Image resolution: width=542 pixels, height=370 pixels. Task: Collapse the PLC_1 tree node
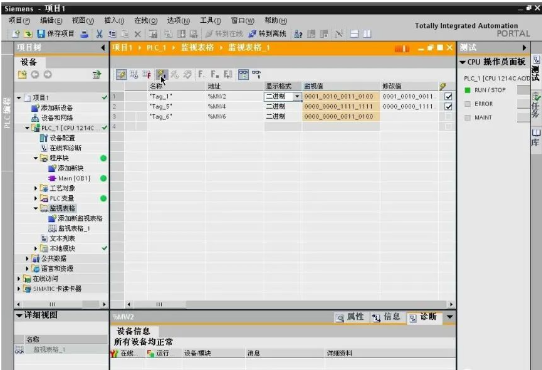pos(27,128)
